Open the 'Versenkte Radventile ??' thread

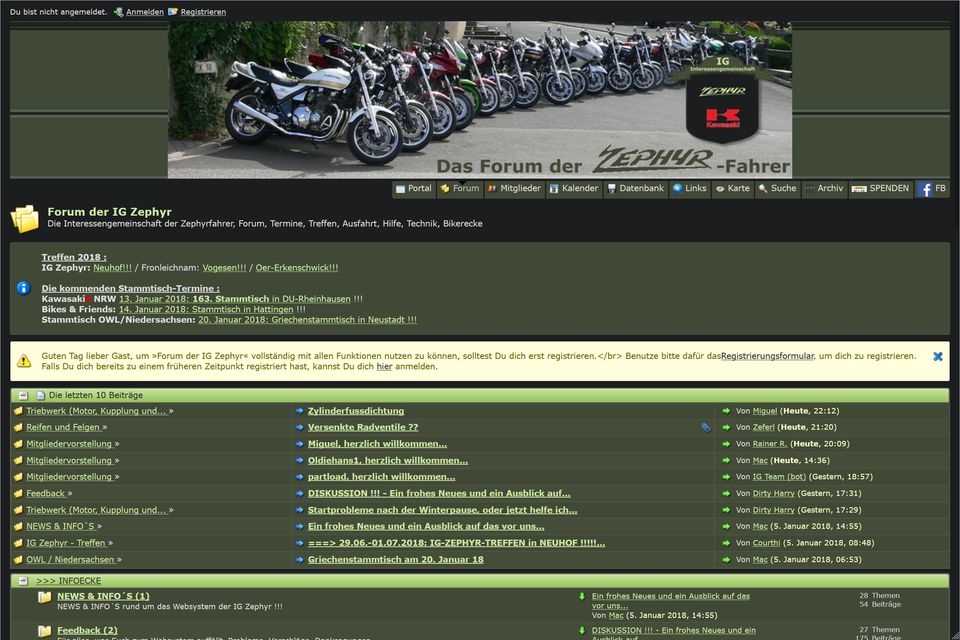363,427
